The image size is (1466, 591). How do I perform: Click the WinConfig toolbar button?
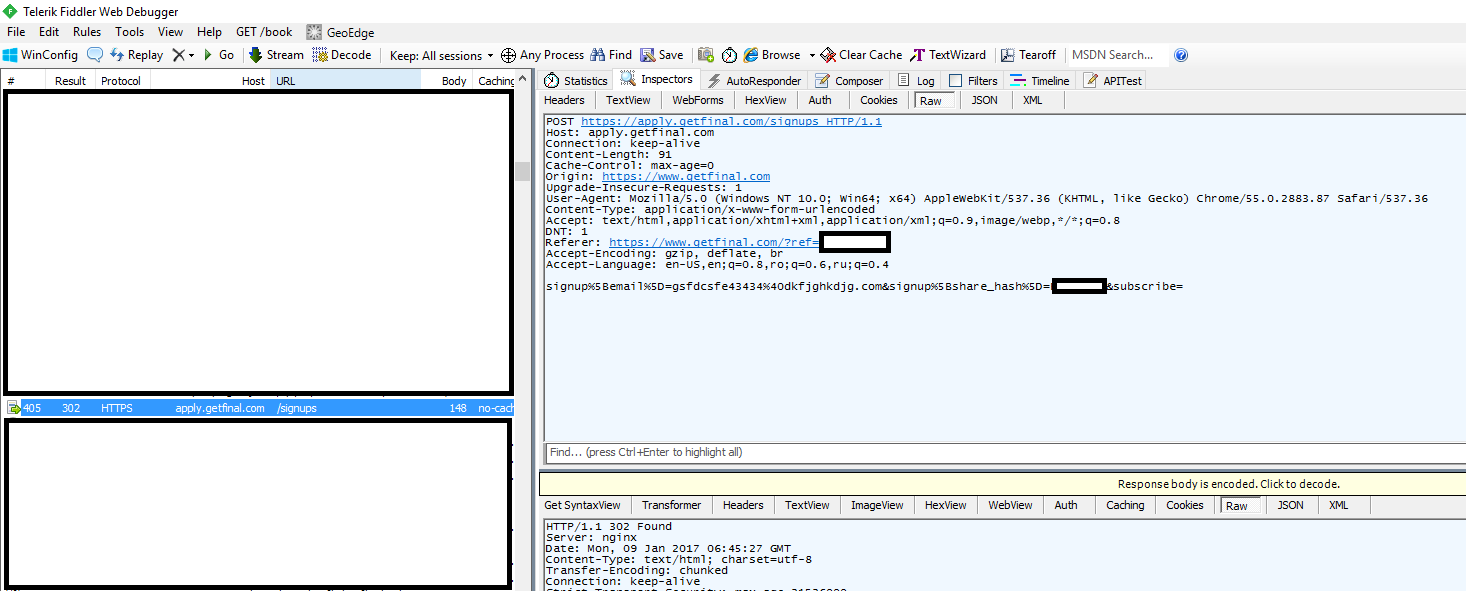tap(40, 55)
